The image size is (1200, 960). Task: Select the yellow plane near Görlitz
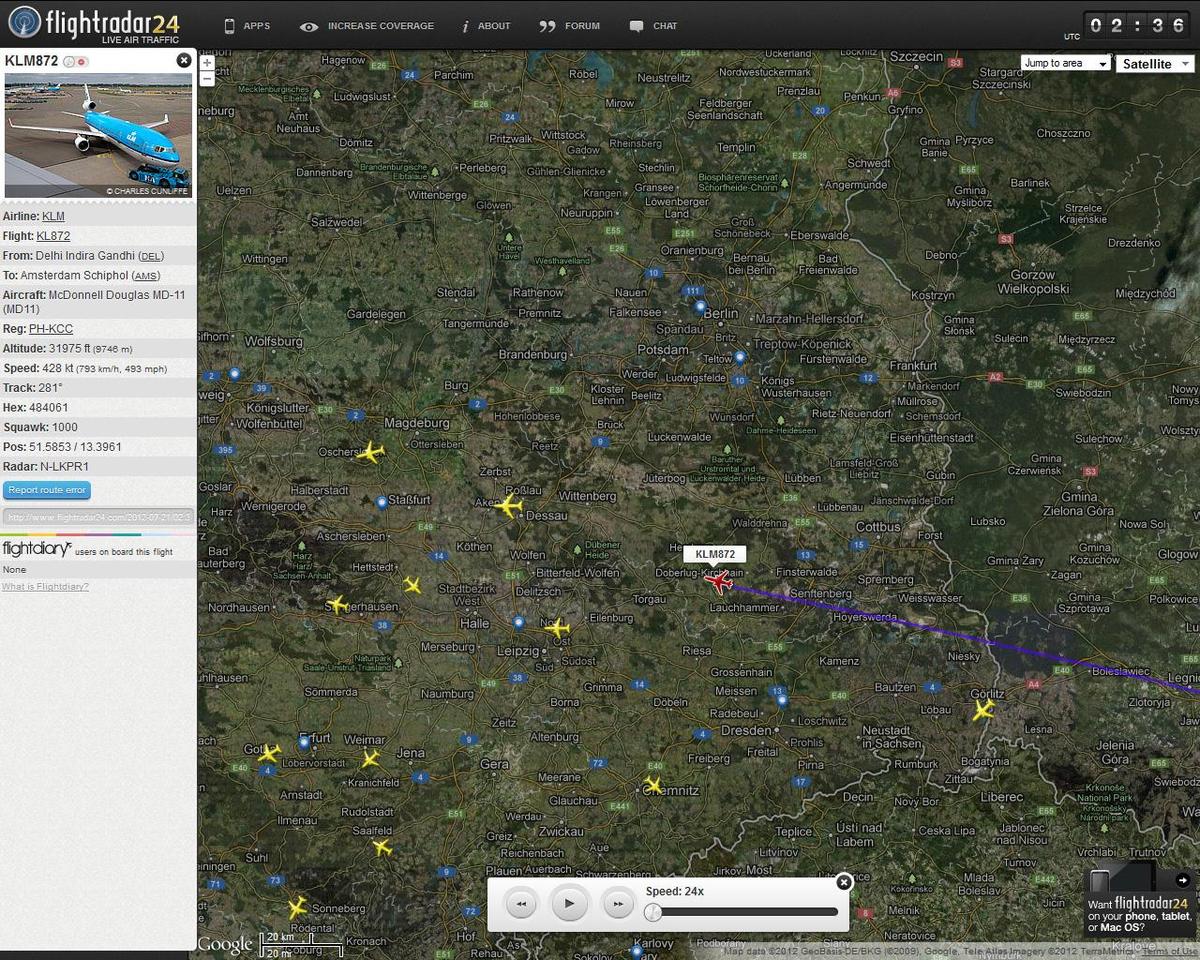(984, 710)
